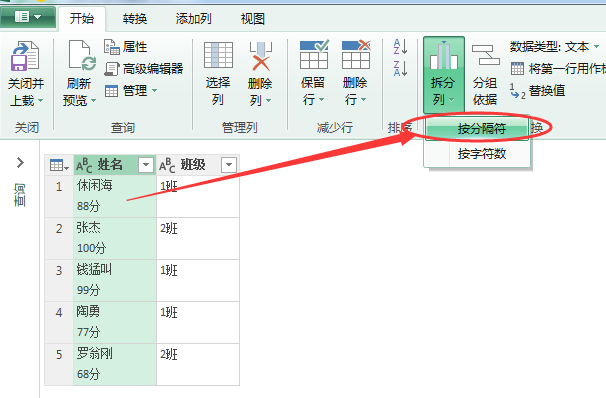Click the ABC type icon of 班级 column
606x398 pixels.
167,165
